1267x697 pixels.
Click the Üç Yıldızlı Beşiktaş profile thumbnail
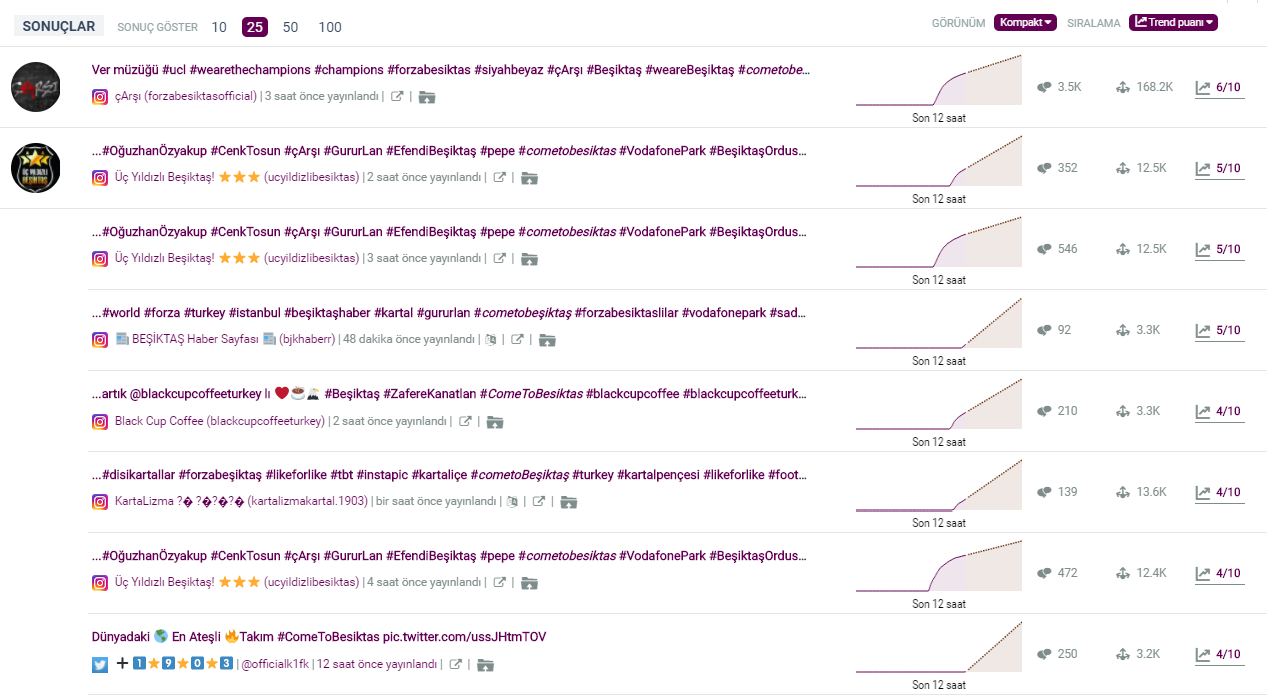(x=36, y=168)
